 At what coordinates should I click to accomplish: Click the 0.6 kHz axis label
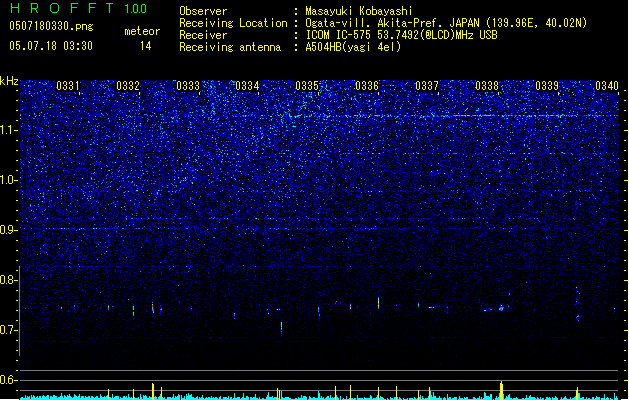click(x=8, y=380)
